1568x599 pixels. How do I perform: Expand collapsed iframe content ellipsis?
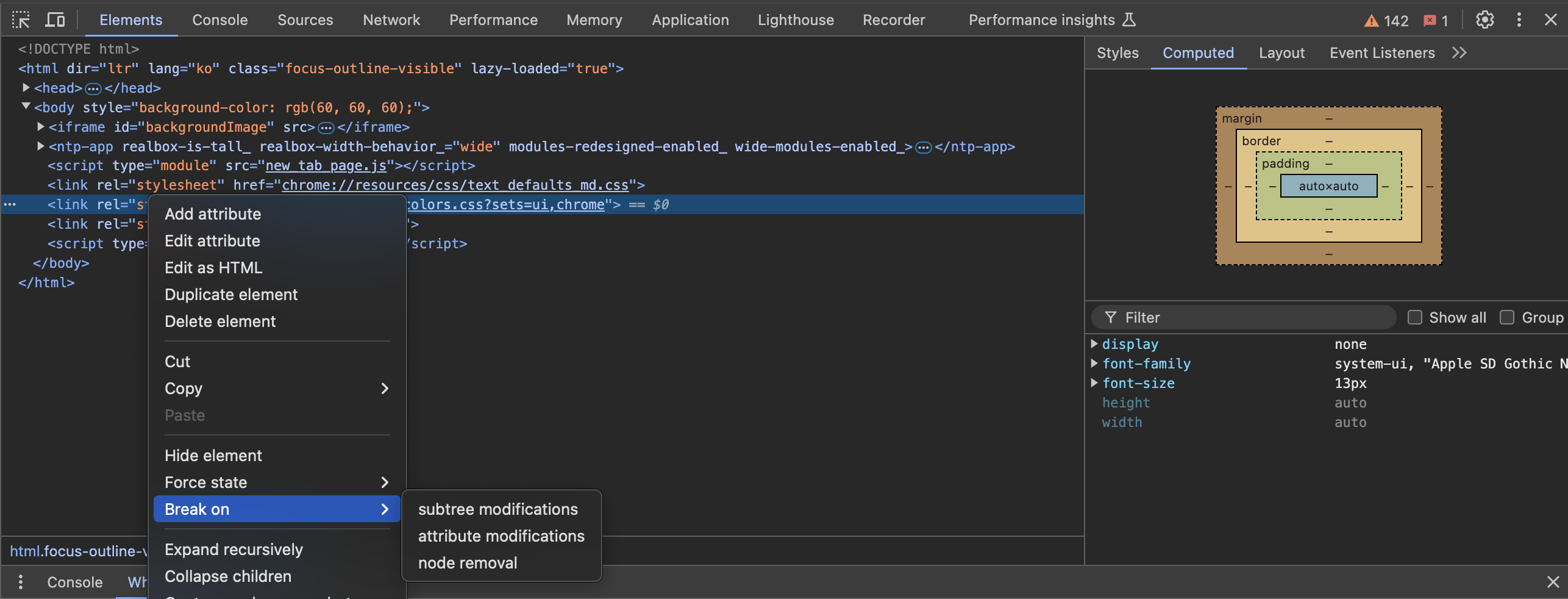click(x=326, y=128)
